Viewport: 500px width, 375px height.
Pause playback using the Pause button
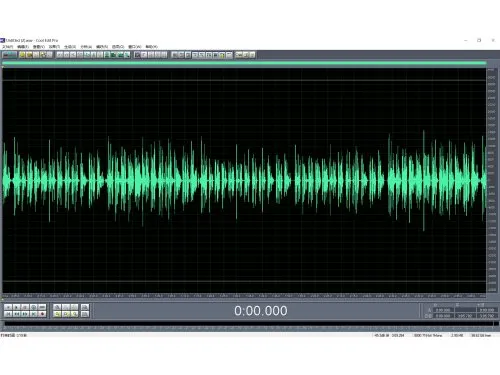[x=25, y=307]
